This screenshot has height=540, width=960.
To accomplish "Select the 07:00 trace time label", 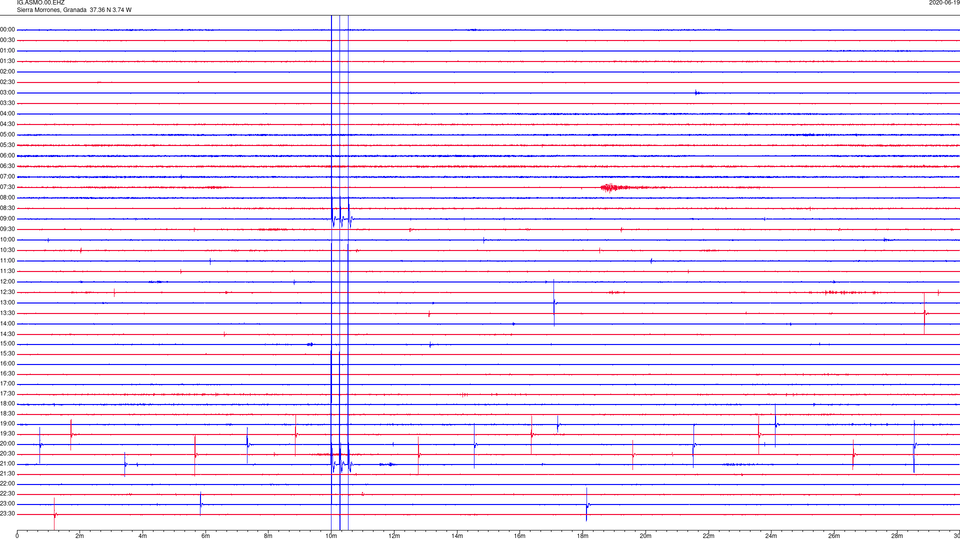I will pyautogui.click(x=7, y=177).
